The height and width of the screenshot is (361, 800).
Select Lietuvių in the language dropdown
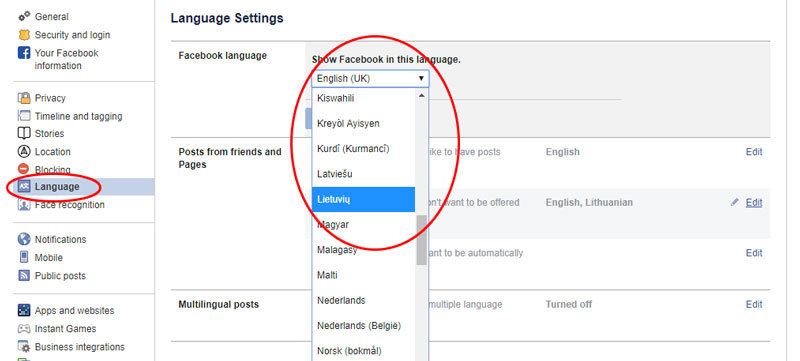[x=363, y=199]
